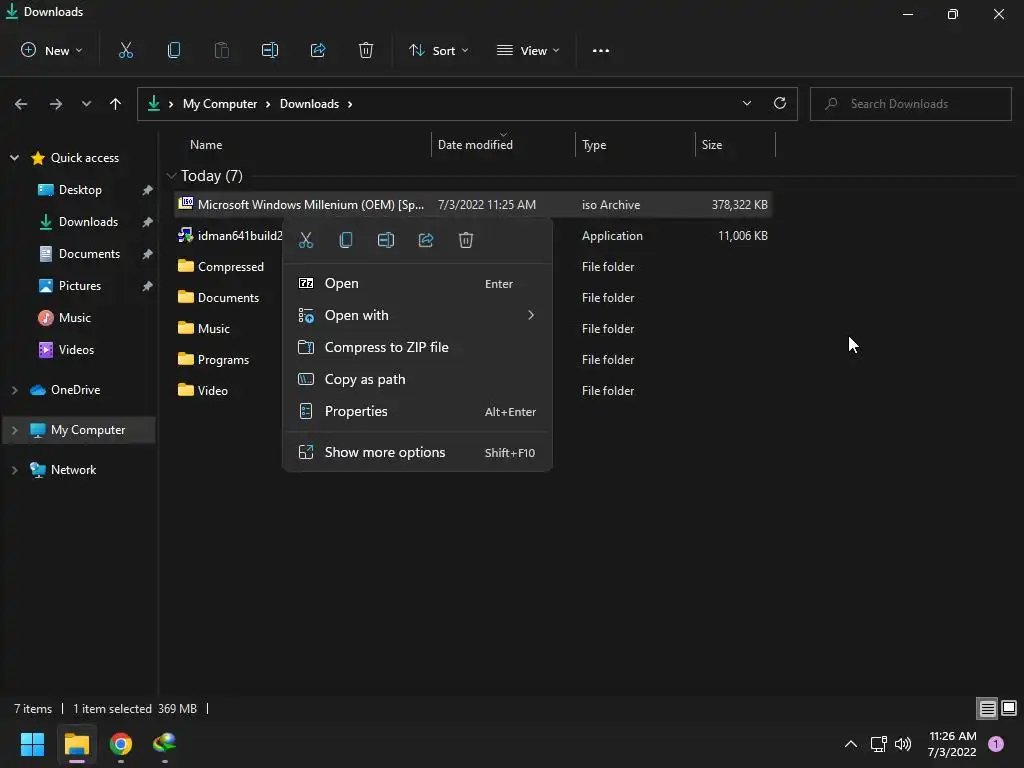The image size is (1024, 768).
Task: Click the Share icon in the top toolbar
Action: [x=318, y=50]
